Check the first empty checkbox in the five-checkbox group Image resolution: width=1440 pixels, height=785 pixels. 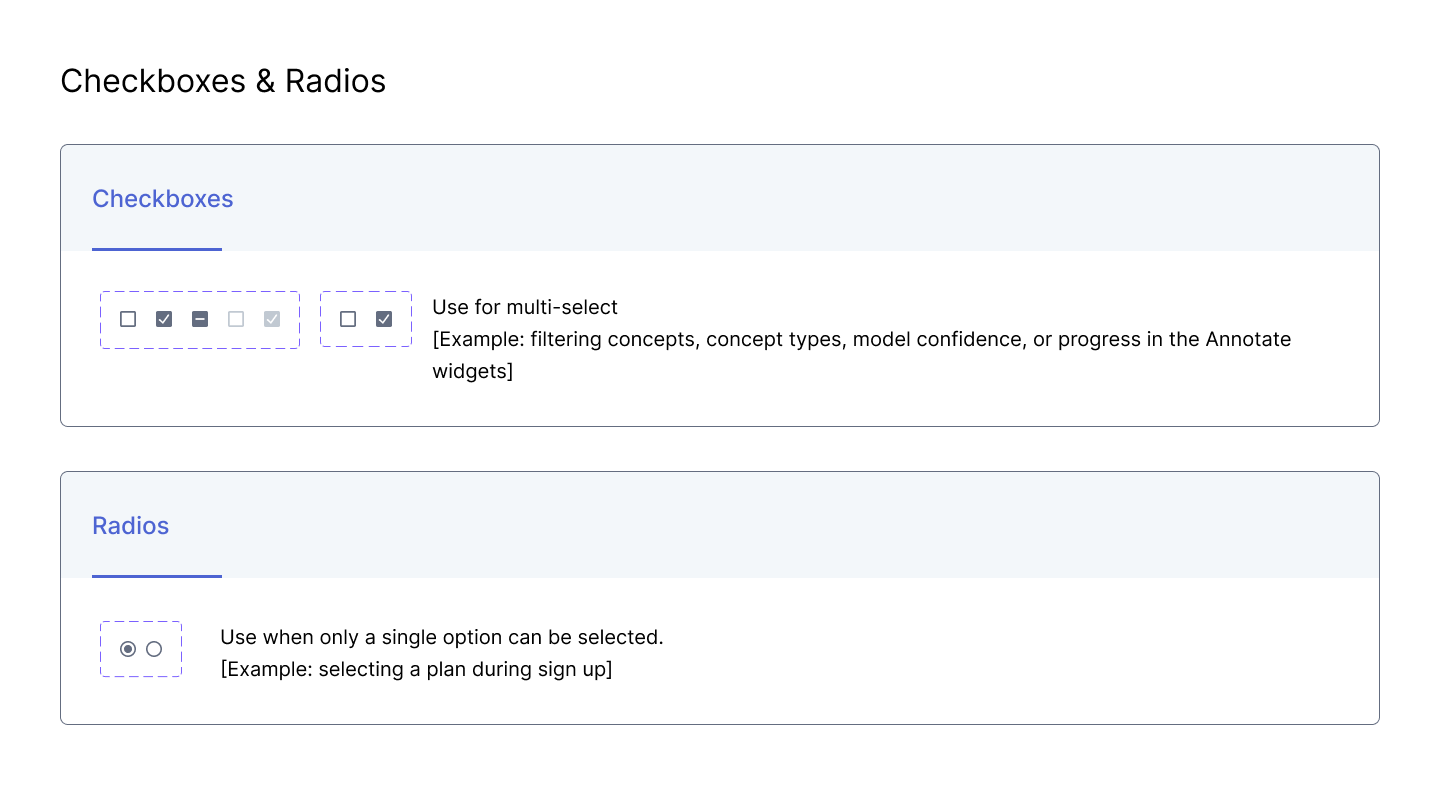point(128,319)
